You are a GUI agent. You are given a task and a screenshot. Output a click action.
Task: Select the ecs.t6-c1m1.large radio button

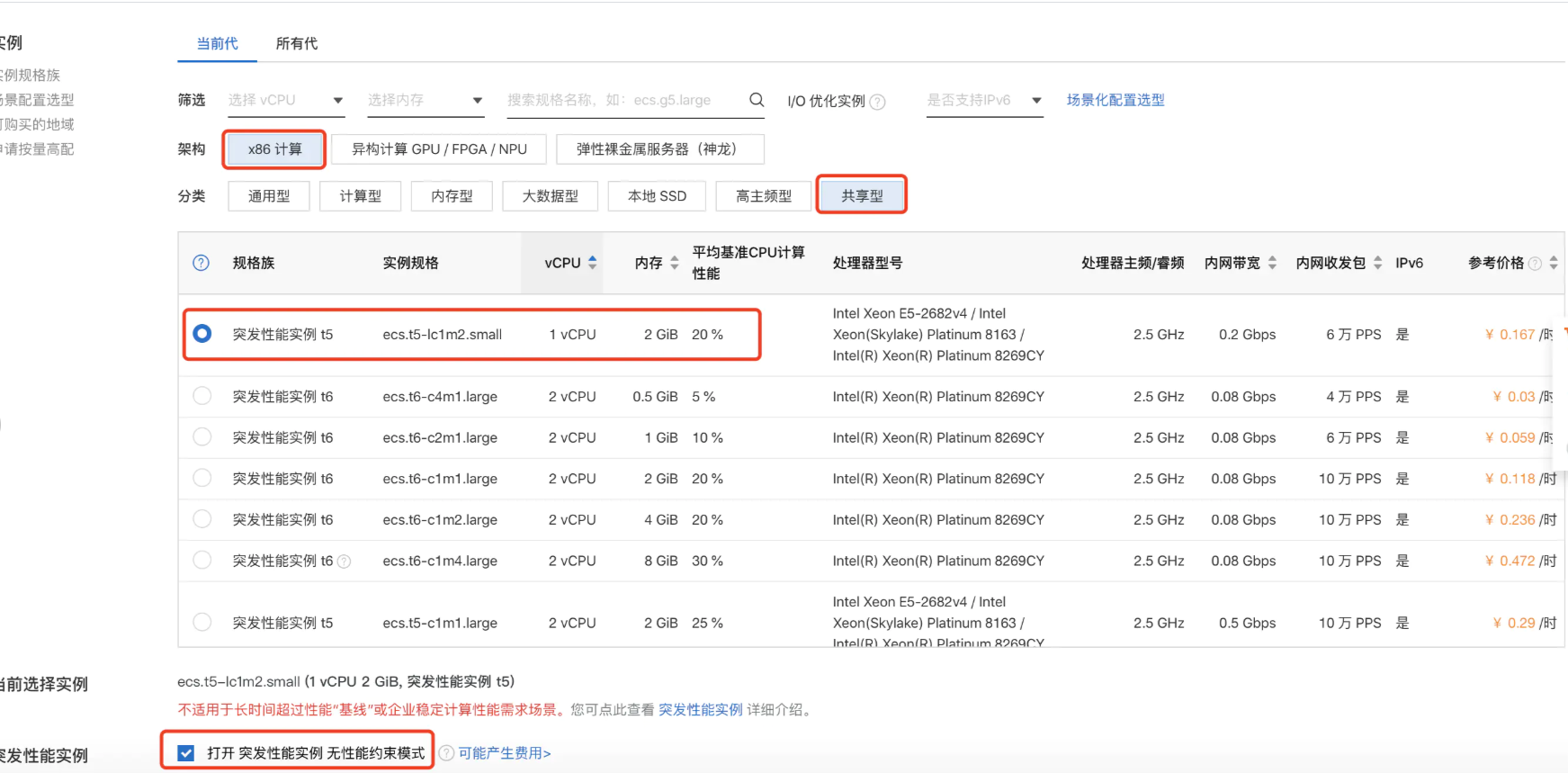click(202, 479)
